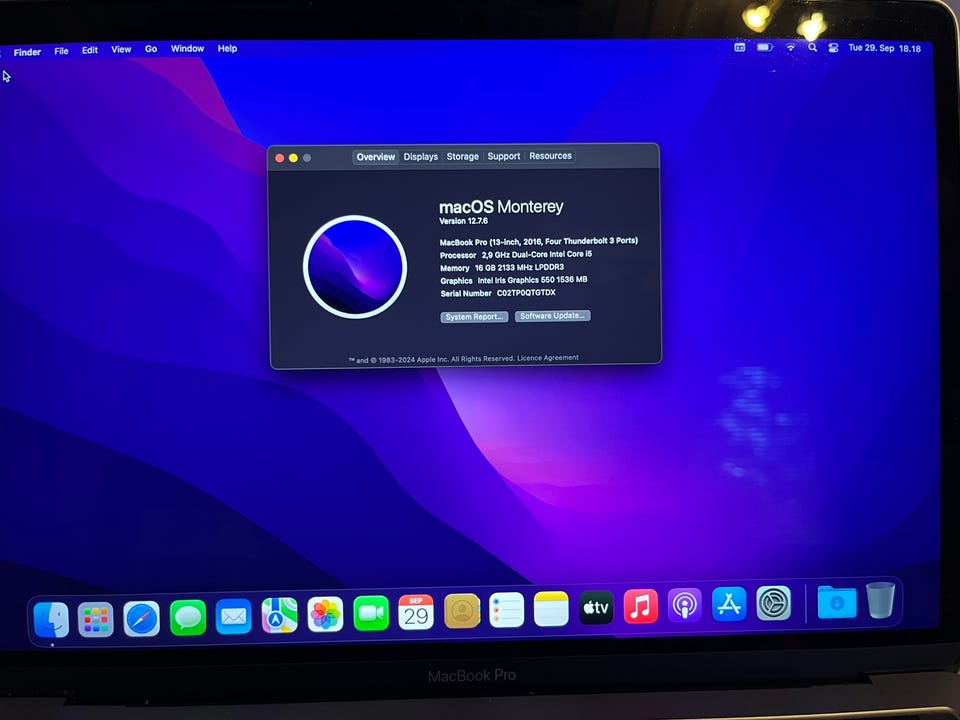This screenshot has height=720, width=960.
Task: Open Control Center from the menu bar
Action: point(833,48)
